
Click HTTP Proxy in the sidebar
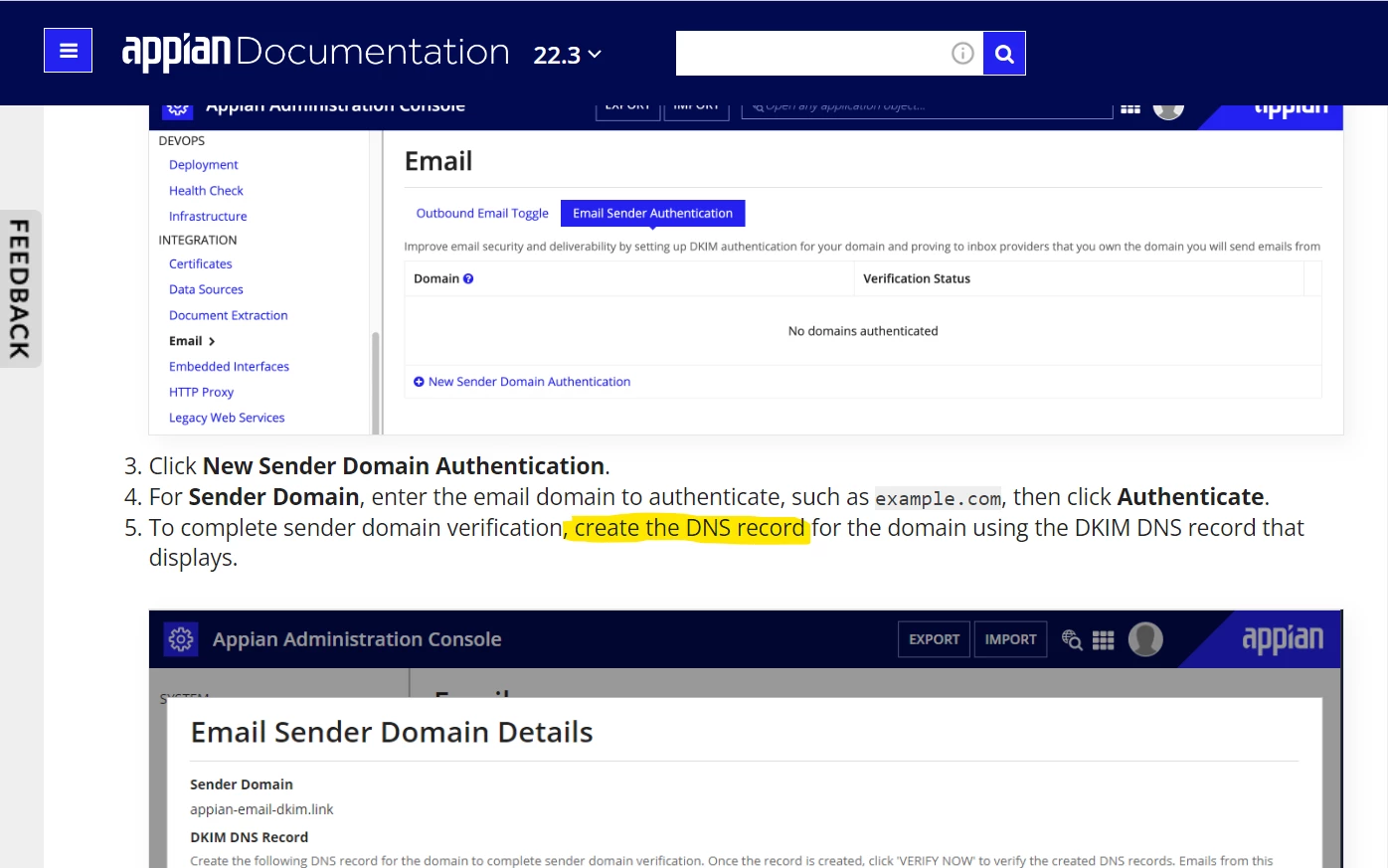click(x=201, y=393)
